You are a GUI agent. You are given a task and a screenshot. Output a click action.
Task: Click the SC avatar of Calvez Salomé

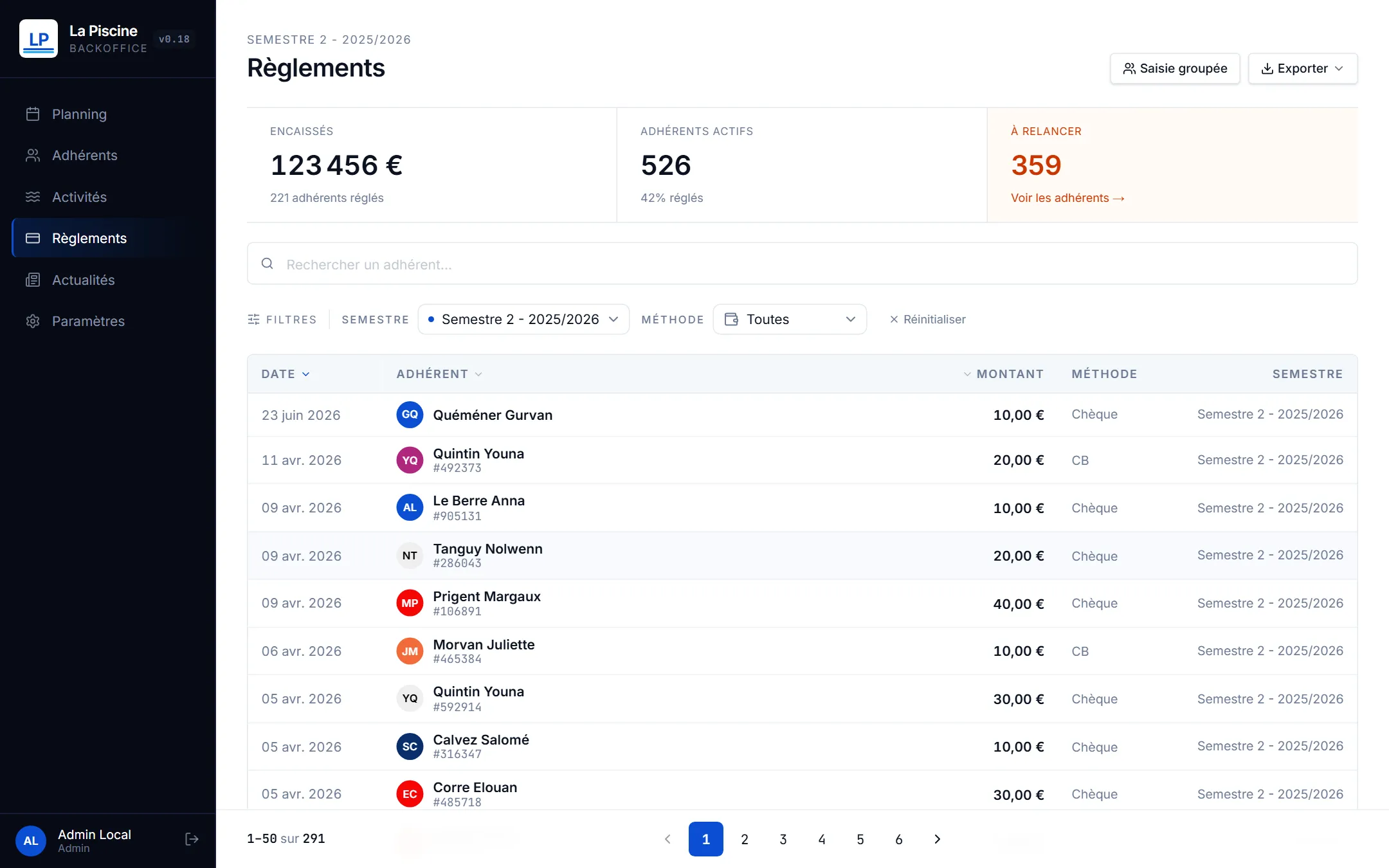click(x=410, y=746)
